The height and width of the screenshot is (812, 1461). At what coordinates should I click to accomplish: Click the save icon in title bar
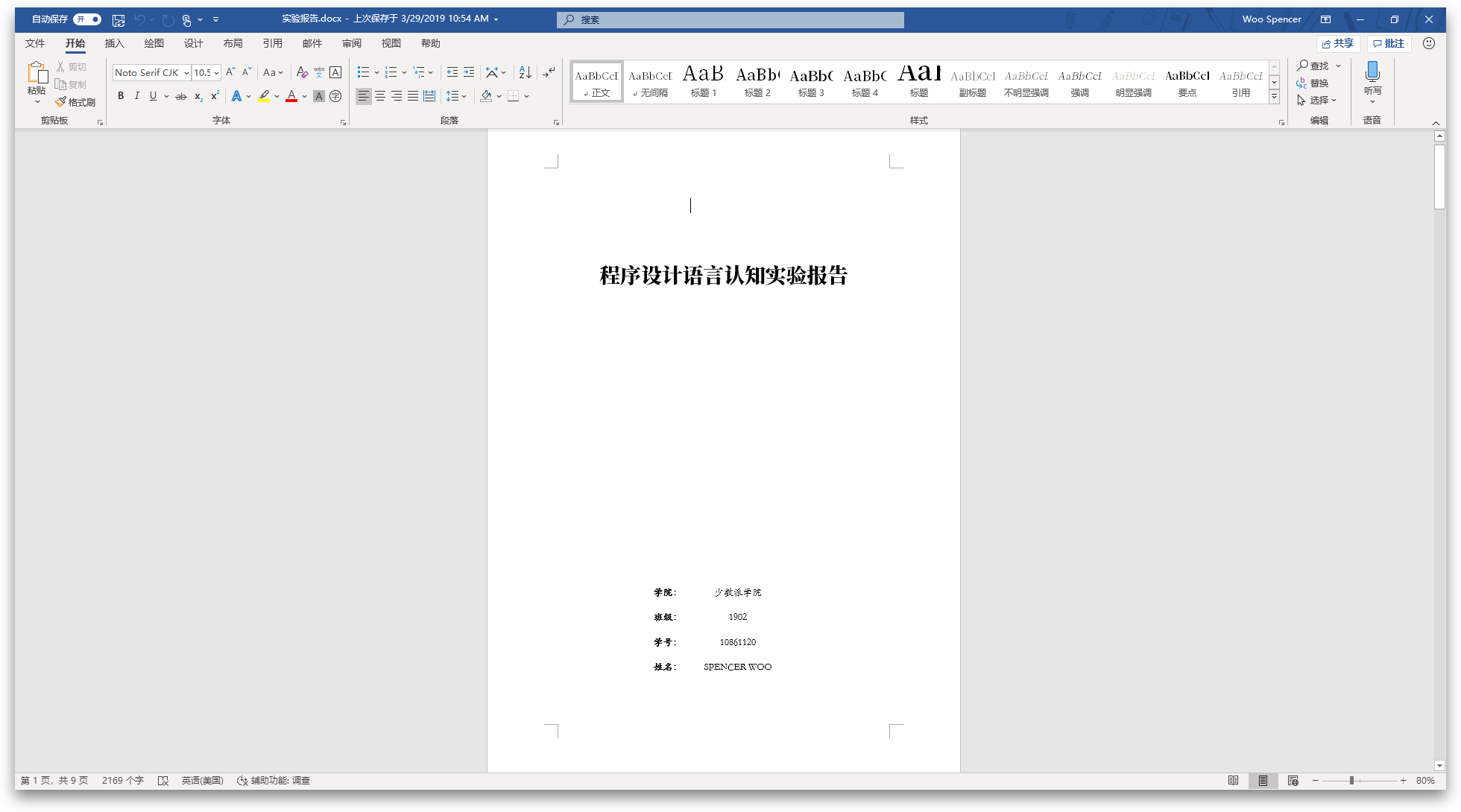119,19
